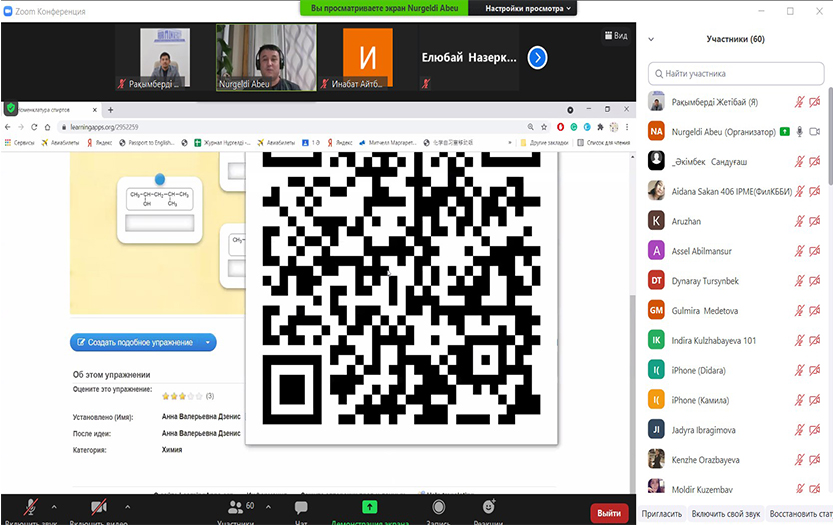Viewport: 833px width, 525px height.
Task: Click the Химия category link
Action: coord(172,450)
